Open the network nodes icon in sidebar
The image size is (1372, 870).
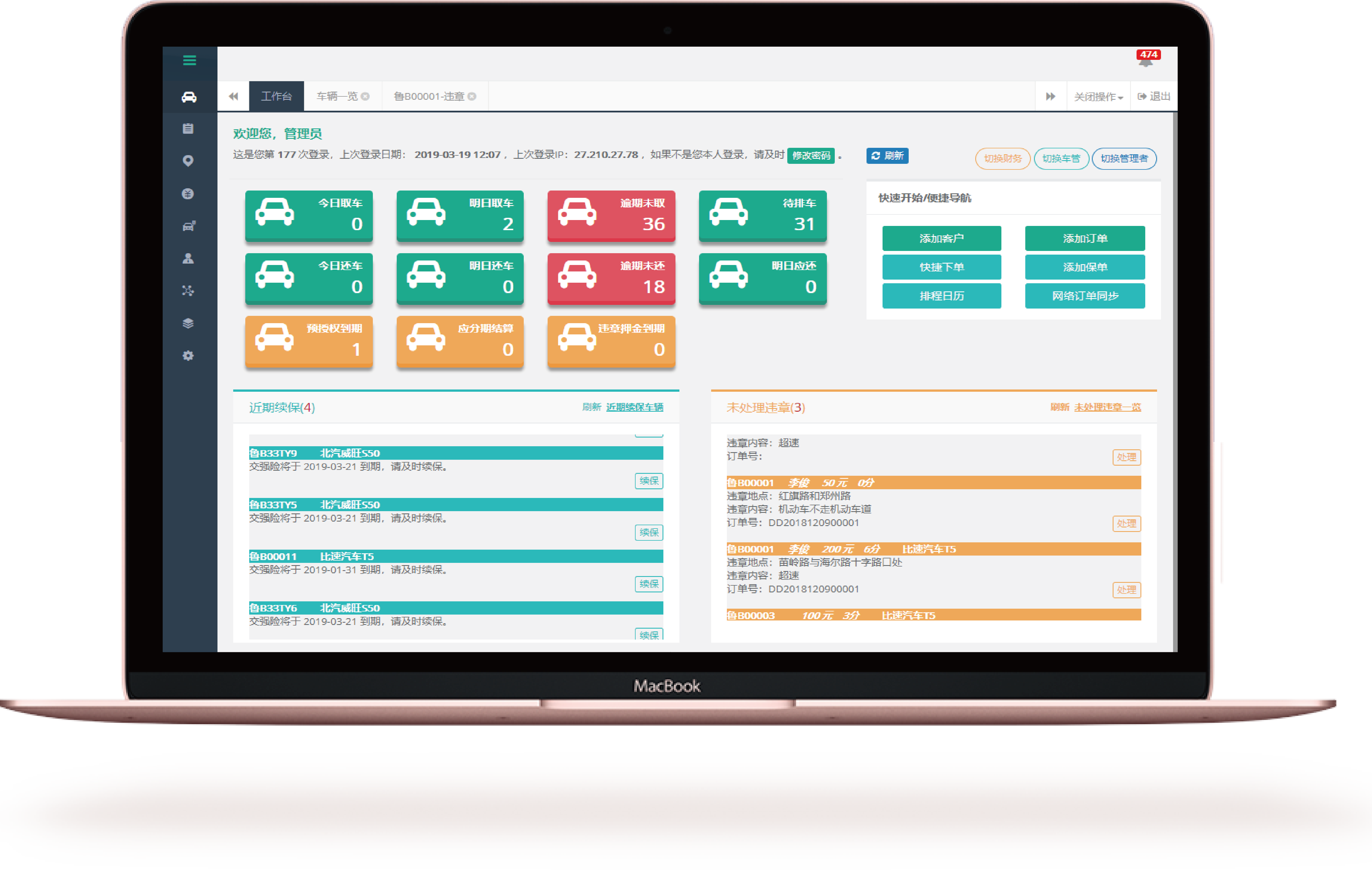[188, 291]
